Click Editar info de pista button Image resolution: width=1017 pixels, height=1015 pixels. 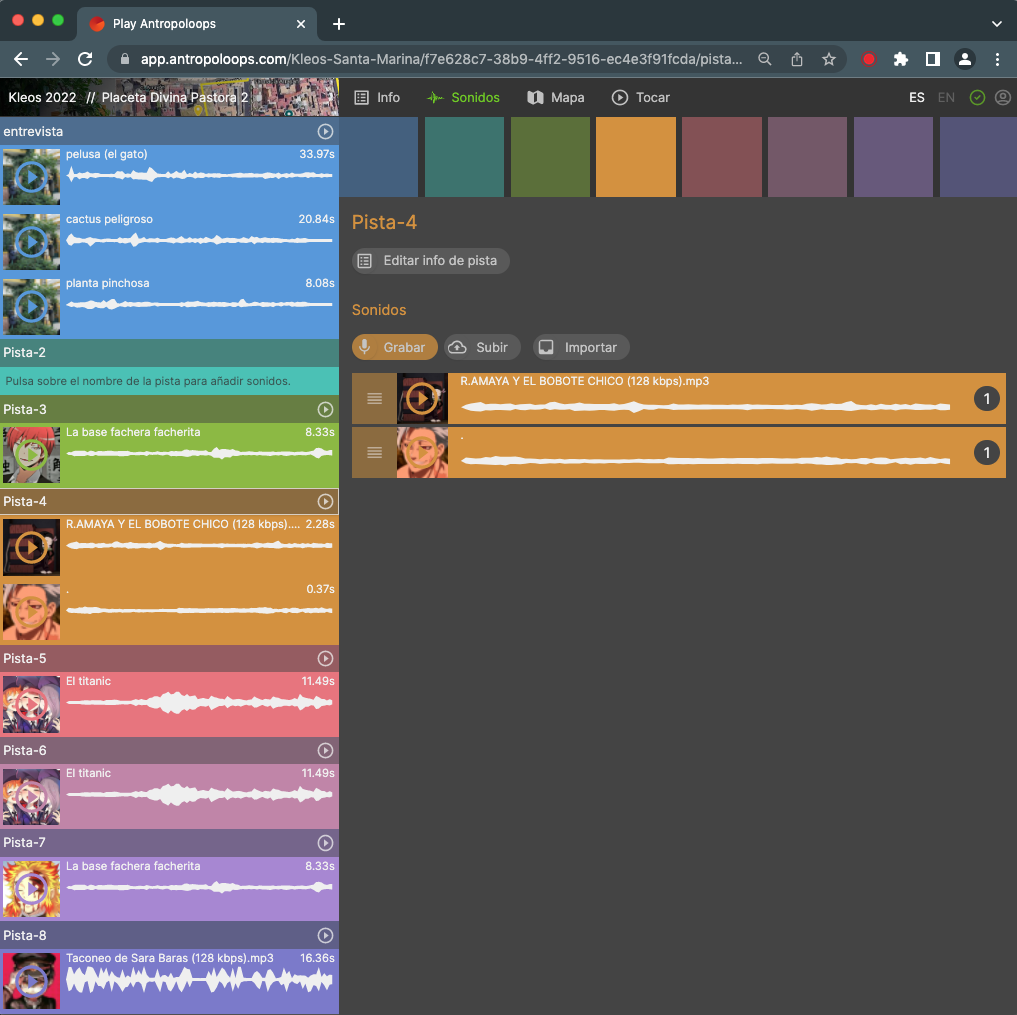click(x=430, y=261)
